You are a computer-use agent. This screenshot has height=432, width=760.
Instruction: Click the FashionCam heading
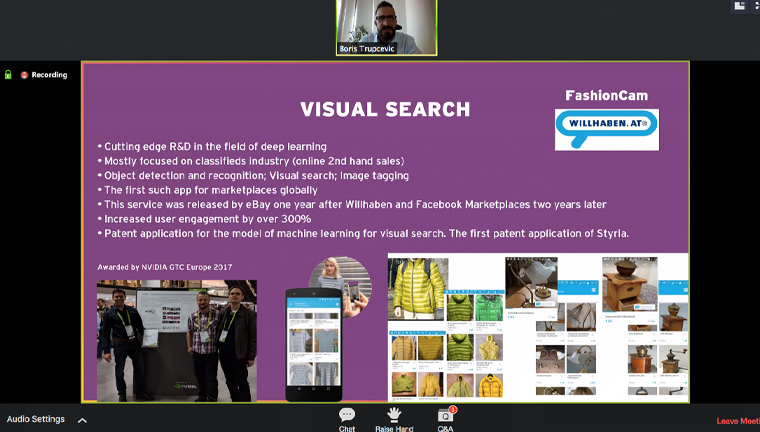pyautogui.click(x=607, y=96)
